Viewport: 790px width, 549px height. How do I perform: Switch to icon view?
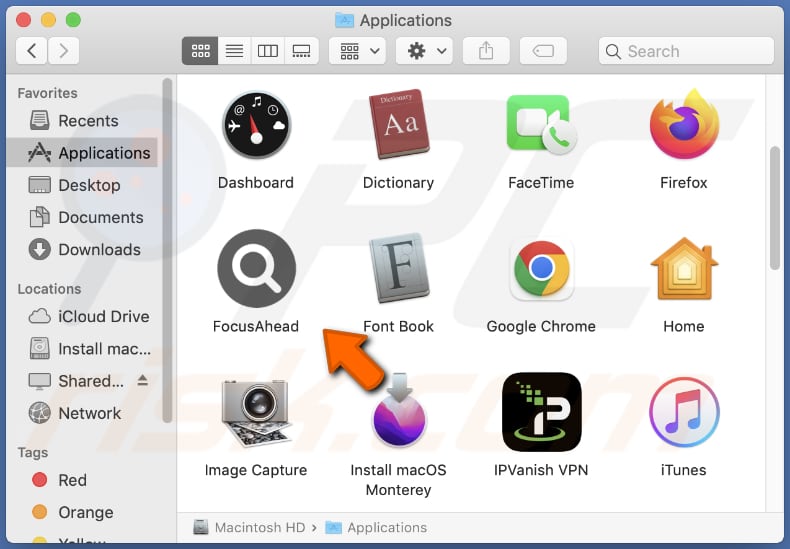pyautogui.click(x=200, y=51)
